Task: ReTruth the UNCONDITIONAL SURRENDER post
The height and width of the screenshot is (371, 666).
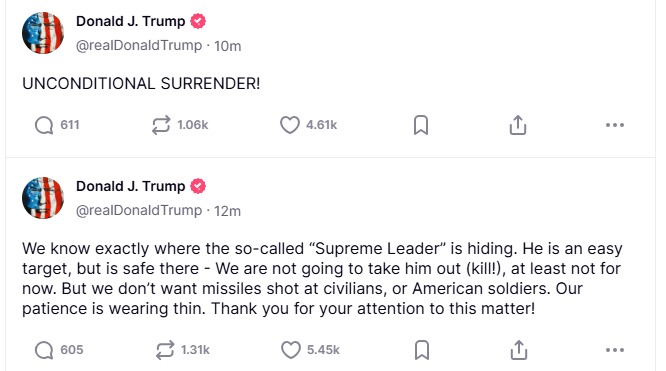Action: [x=161, y=125]
